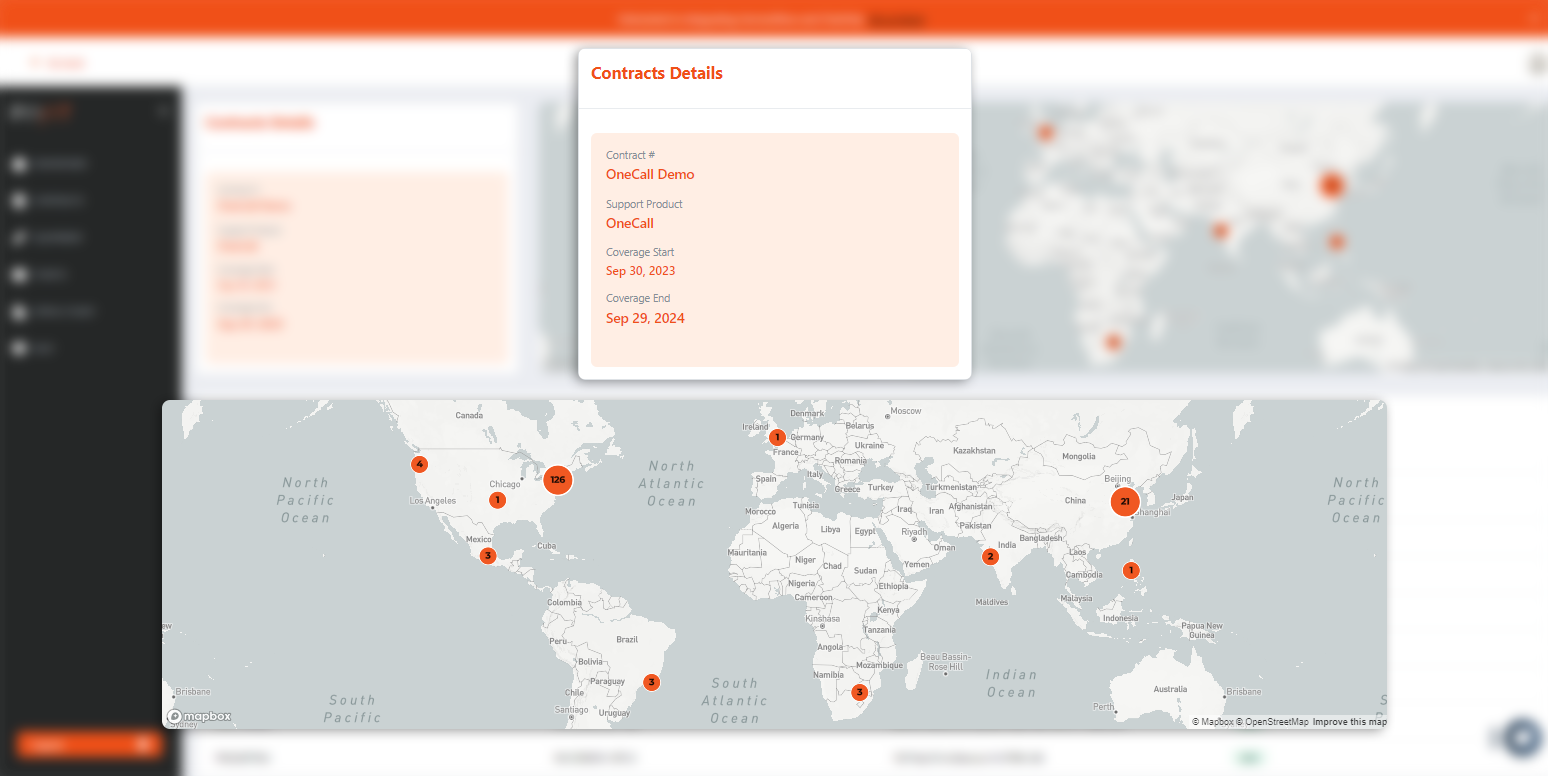Screen dimensions: 1548x776
Task: Click the Sep 30, 2023 coverage start date
Action: (640, 271)
